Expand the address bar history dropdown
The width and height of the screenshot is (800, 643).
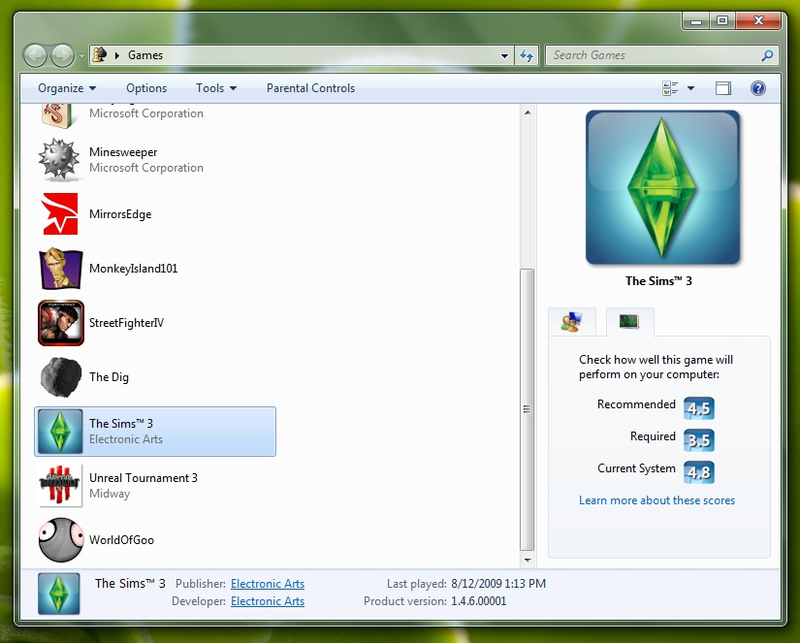pos(504,55)
